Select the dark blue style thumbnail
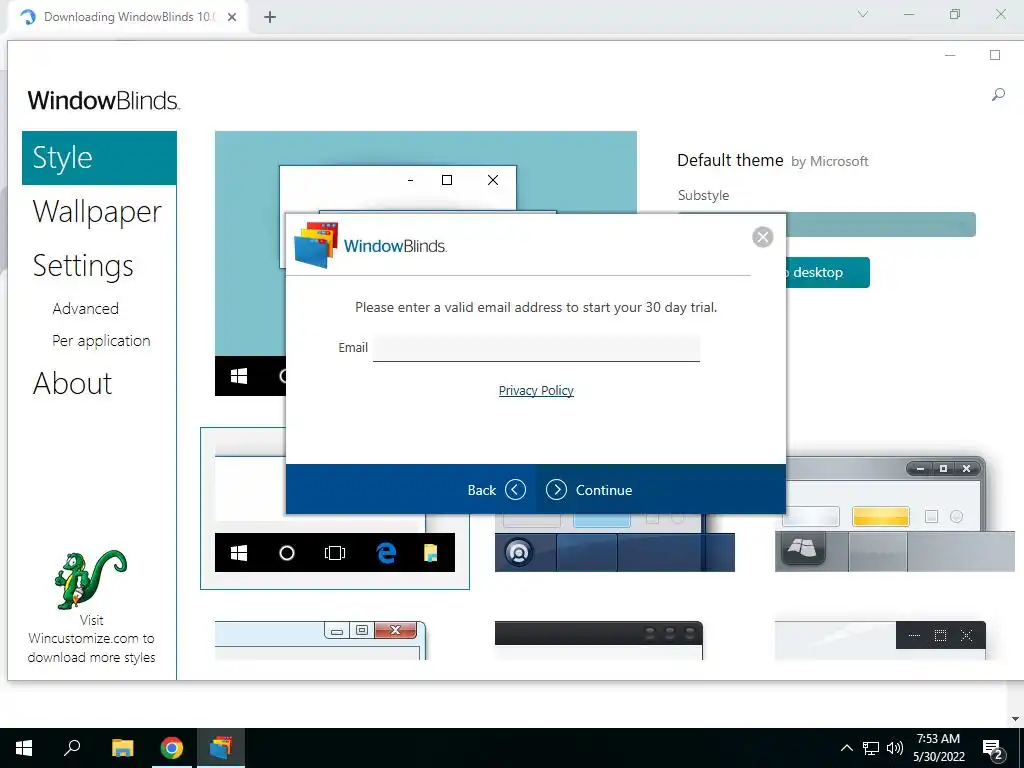 pyautogui.click(x=615, y=543)
